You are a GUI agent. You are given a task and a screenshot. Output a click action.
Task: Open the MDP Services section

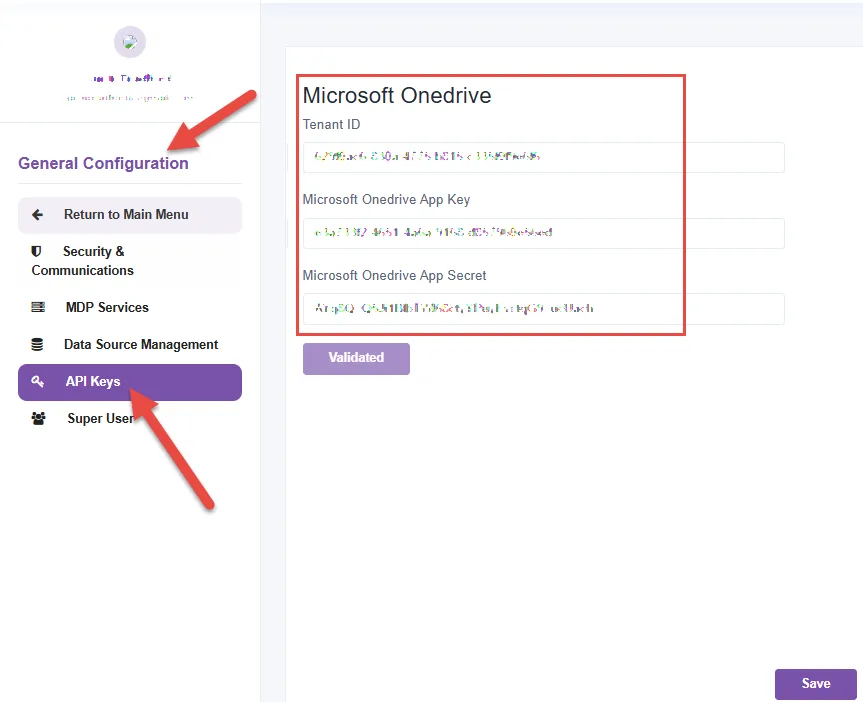[x=130, y=307]
